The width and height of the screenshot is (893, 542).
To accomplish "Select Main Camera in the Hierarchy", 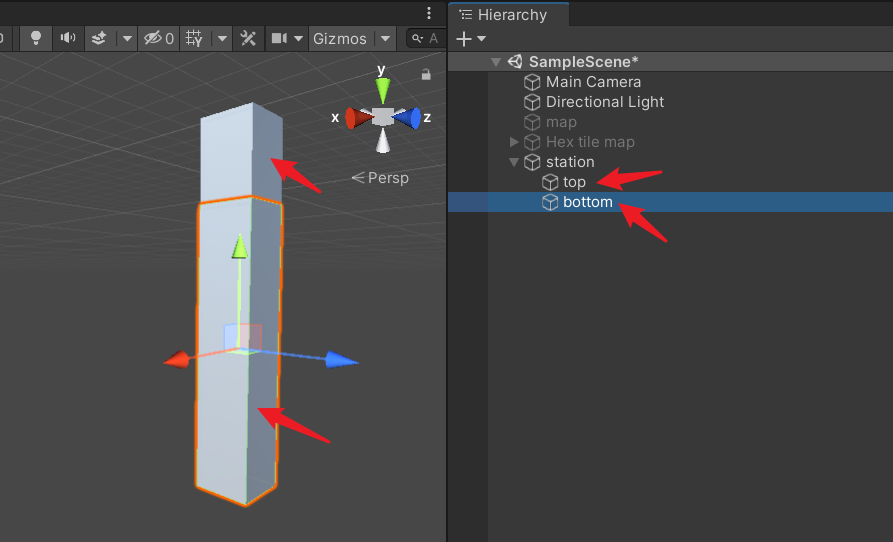I will (x=593, y=82).
